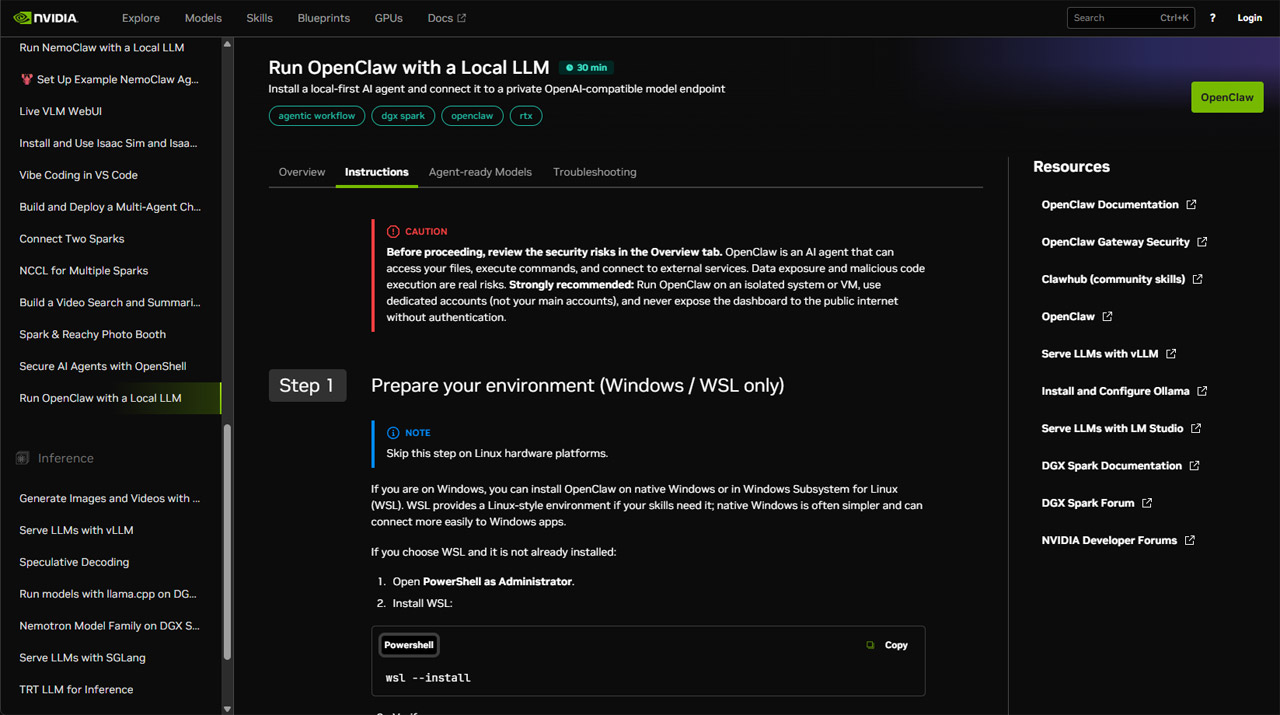Click the dgx spark tag

tap(403, 116)
